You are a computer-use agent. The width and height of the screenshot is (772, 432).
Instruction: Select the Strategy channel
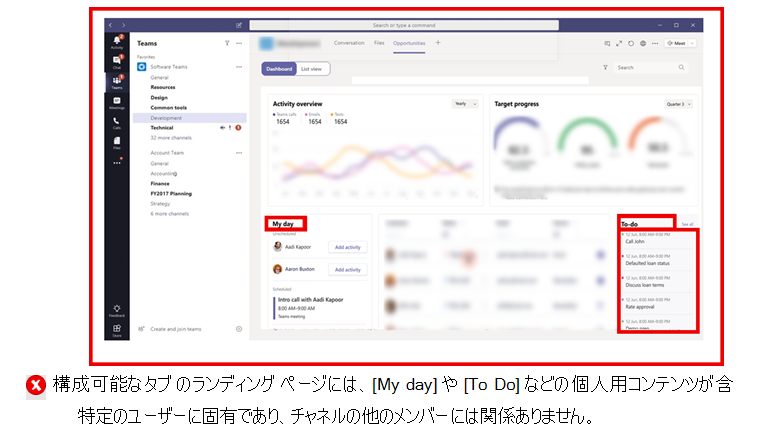coord(160,203)
